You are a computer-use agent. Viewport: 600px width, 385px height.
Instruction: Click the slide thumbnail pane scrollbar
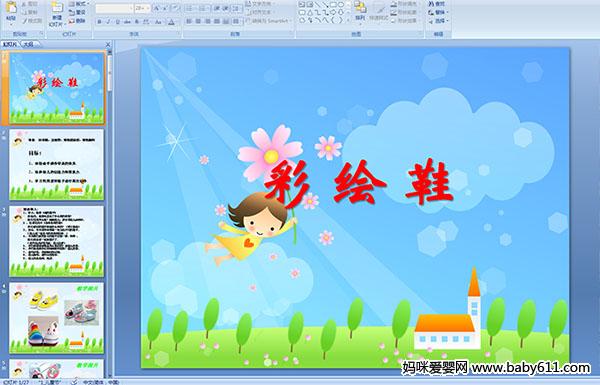coord(110,213)
